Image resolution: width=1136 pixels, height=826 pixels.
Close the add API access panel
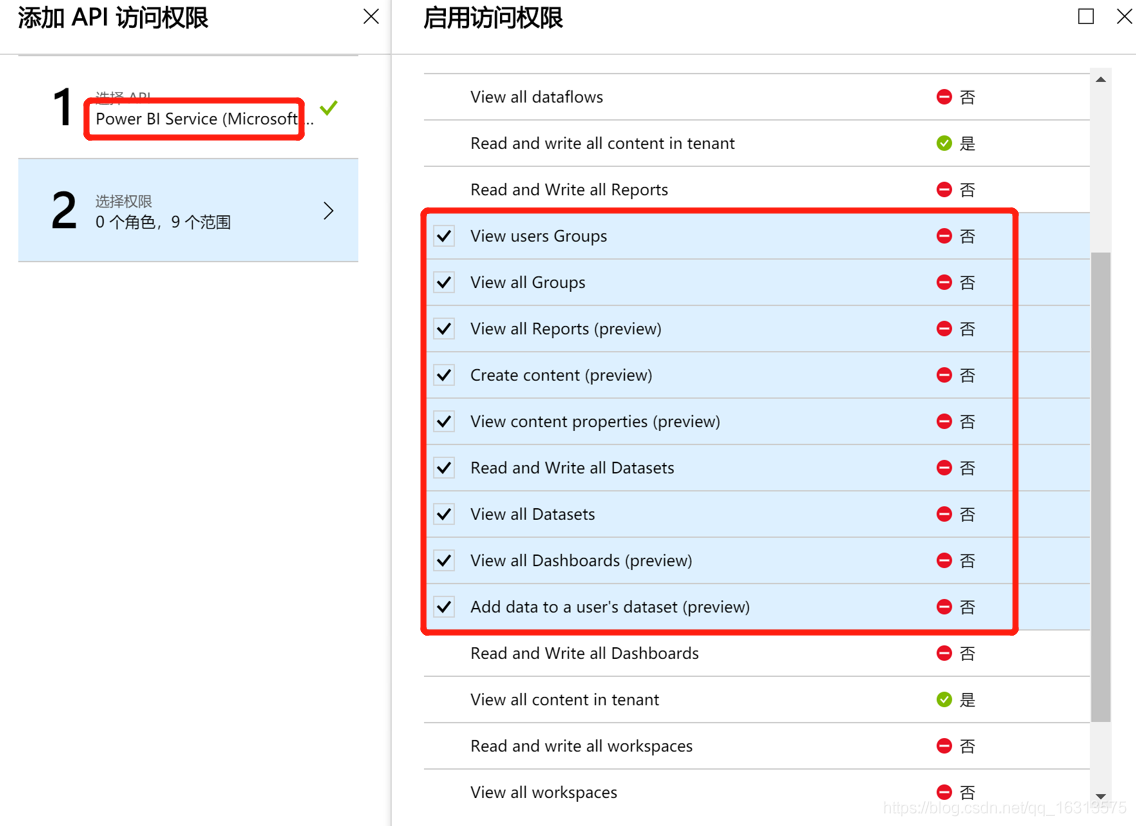pyautogui.click(x=371, y=17)
